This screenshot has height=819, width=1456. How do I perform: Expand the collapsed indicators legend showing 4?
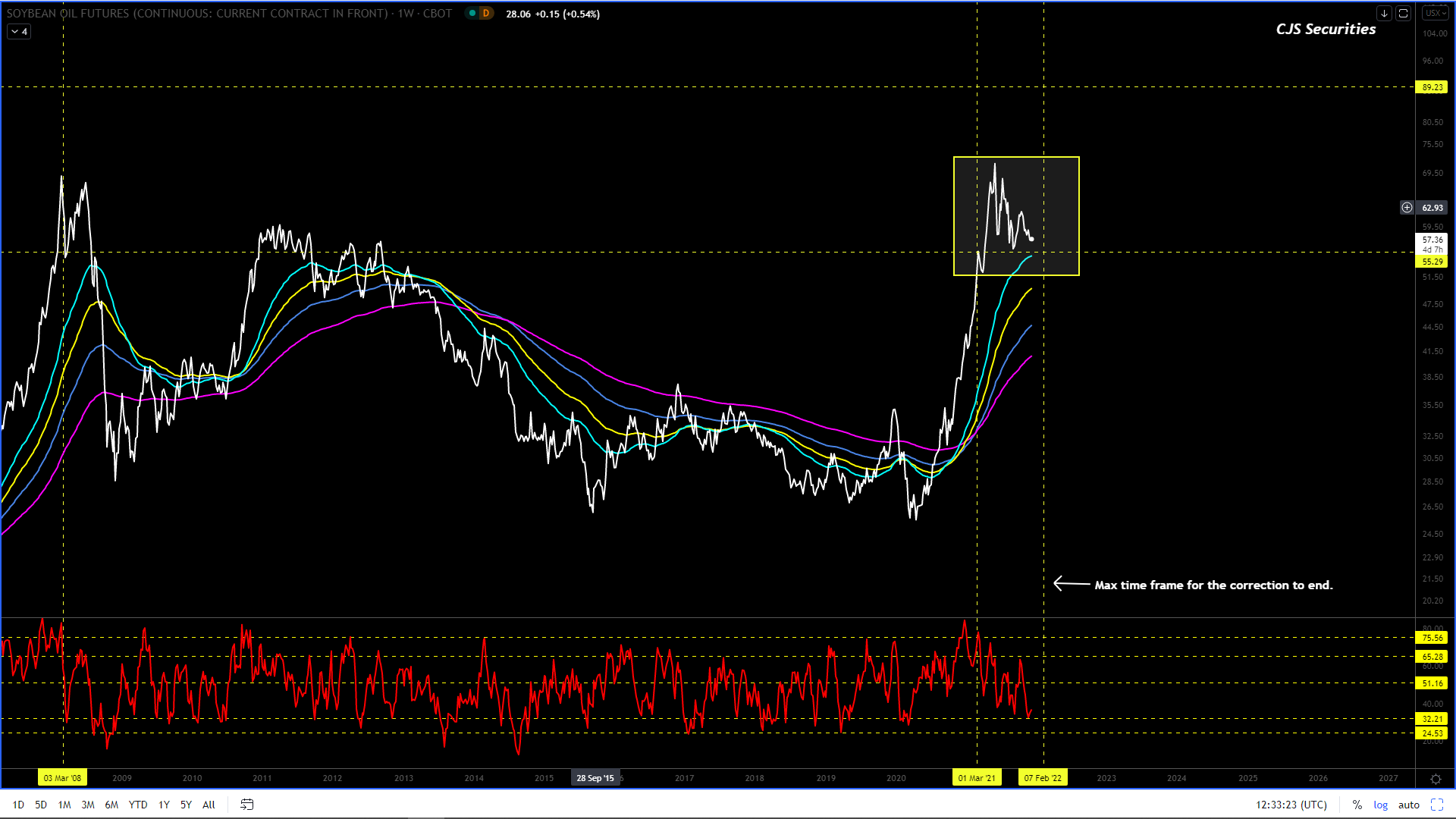pos(19,31)
